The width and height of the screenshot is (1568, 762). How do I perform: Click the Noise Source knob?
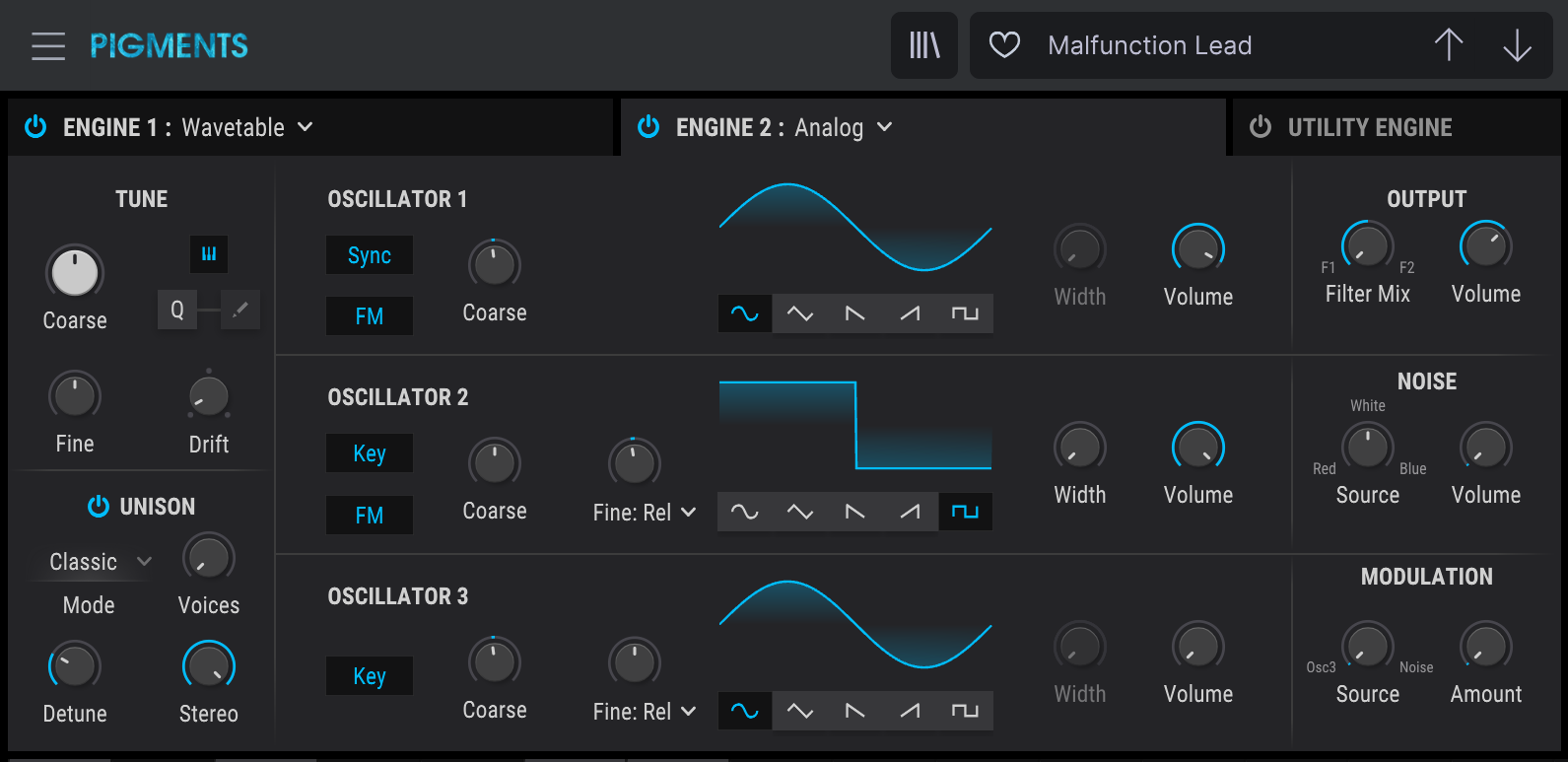1368,448
